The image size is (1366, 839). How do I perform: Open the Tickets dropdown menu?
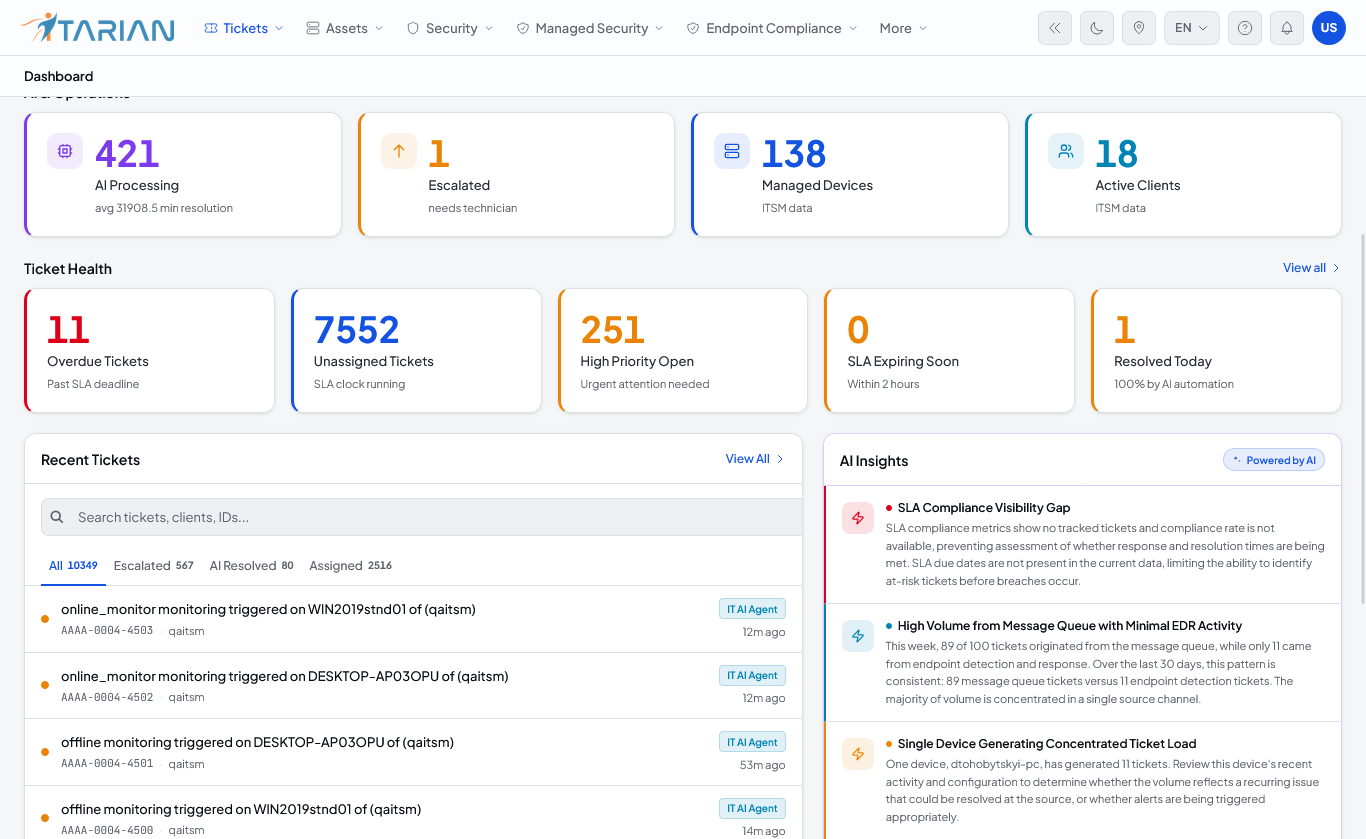[x=244, y=28]
